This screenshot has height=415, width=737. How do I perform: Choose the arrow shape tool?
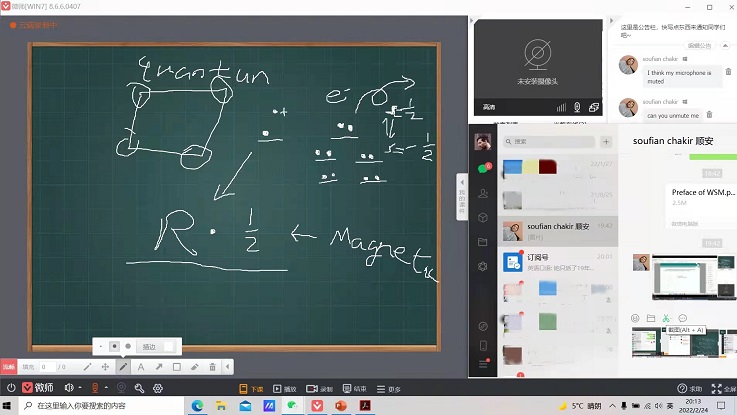(158, 367)
